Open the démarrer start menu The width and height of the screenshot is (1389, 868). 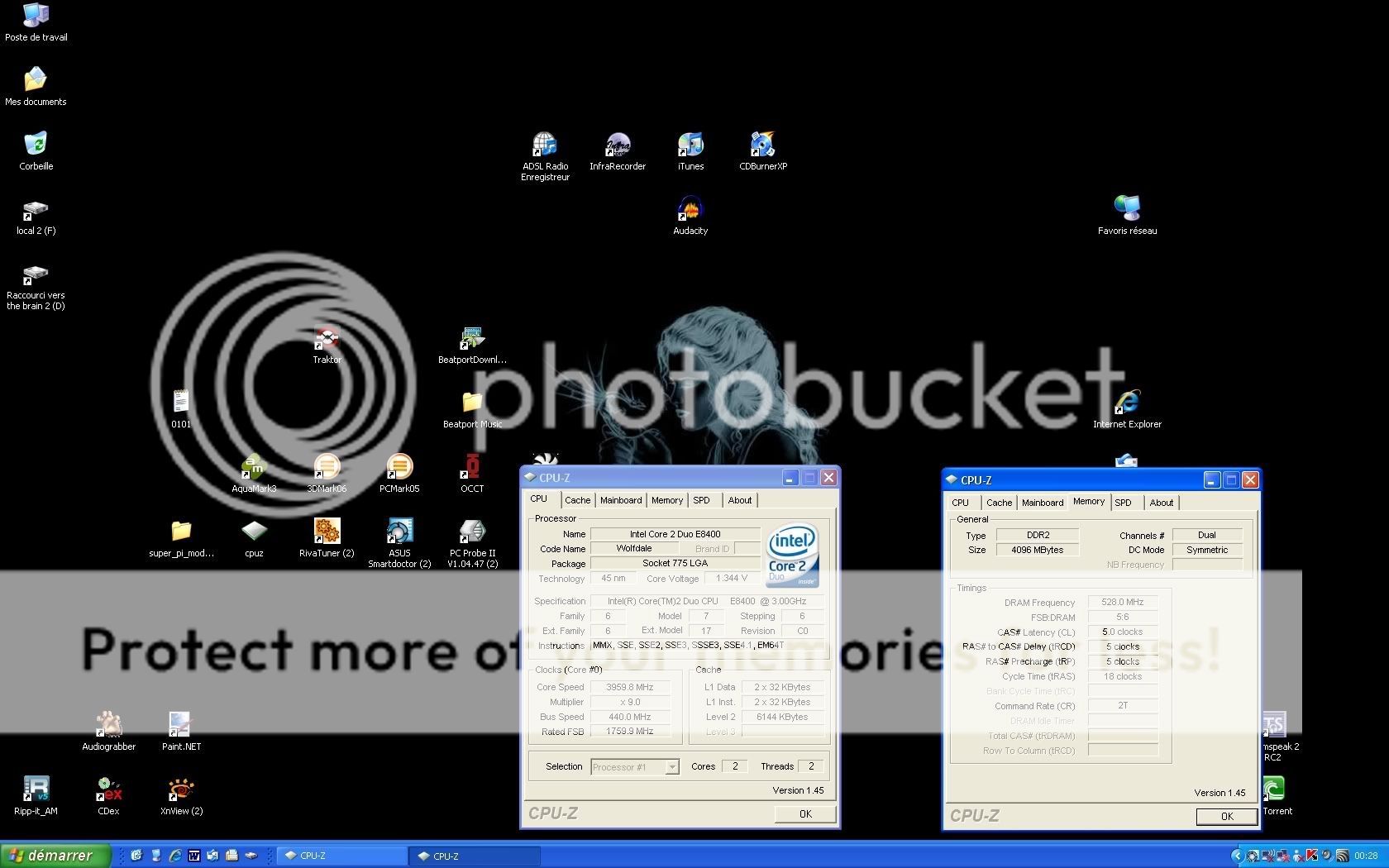(55, 856)
